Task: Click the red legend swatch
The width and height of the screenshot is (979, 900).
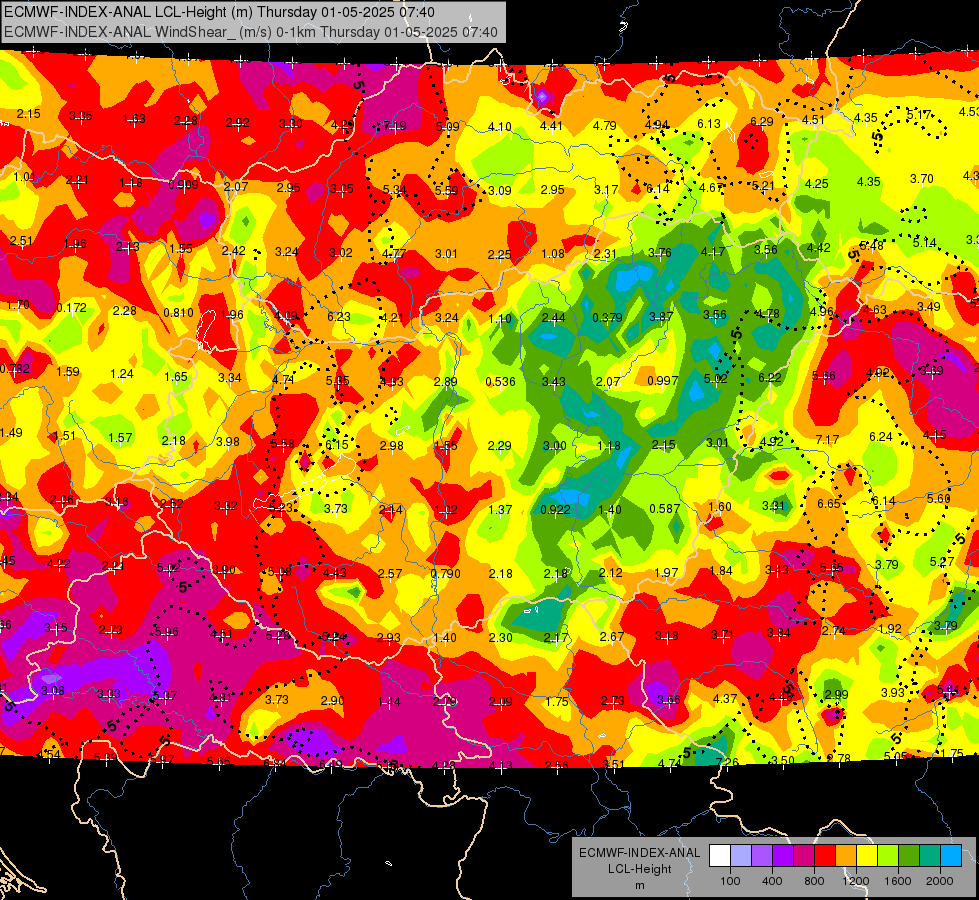Action: (825, 856)
